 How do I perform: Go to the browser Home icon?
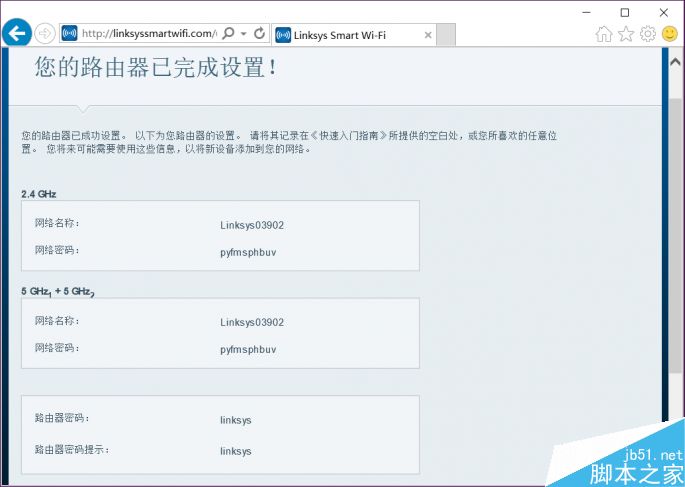point(604,34)
